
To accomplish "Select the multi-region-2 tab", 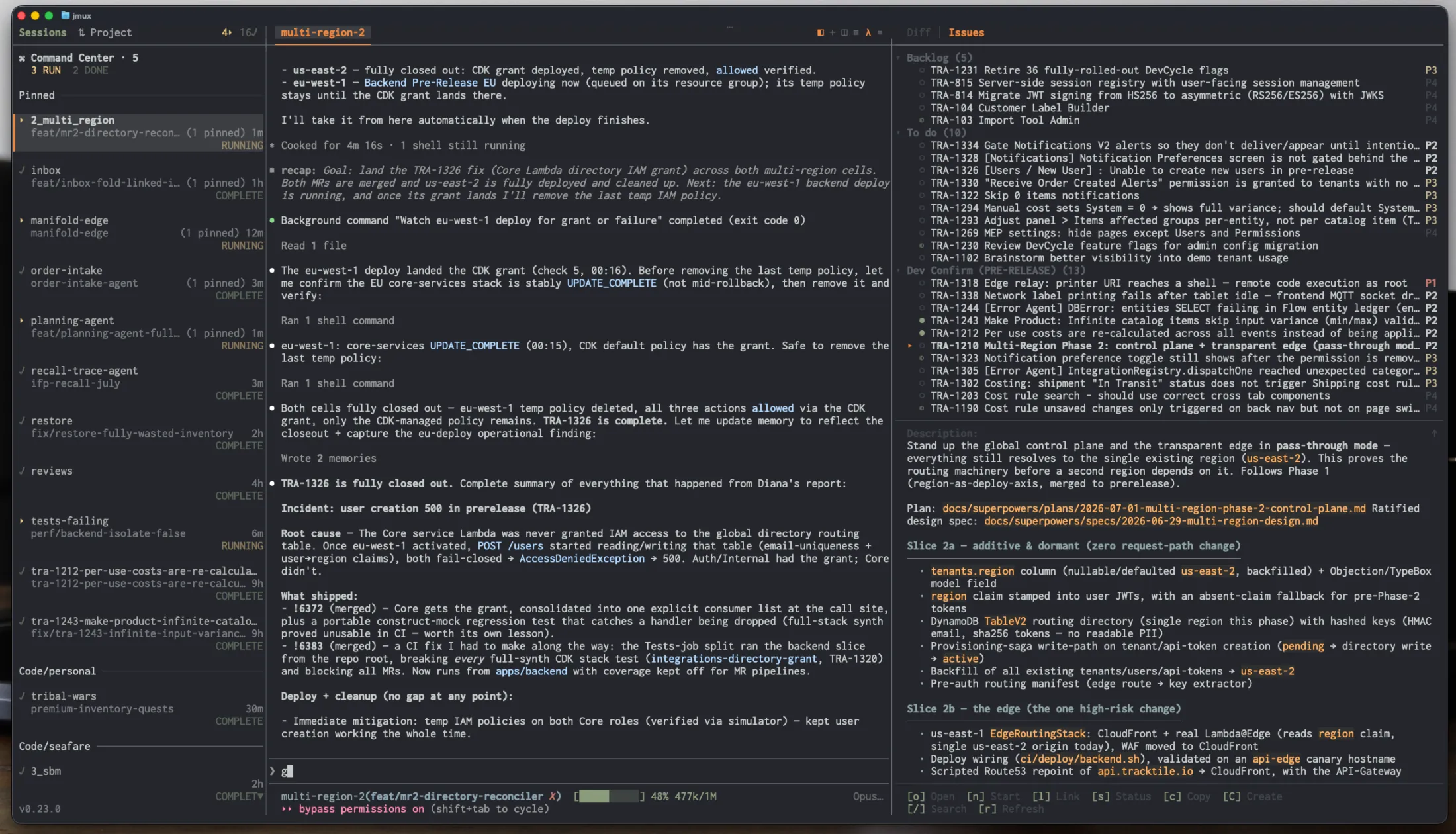I will pyautogui.click(x=322, y=32).
